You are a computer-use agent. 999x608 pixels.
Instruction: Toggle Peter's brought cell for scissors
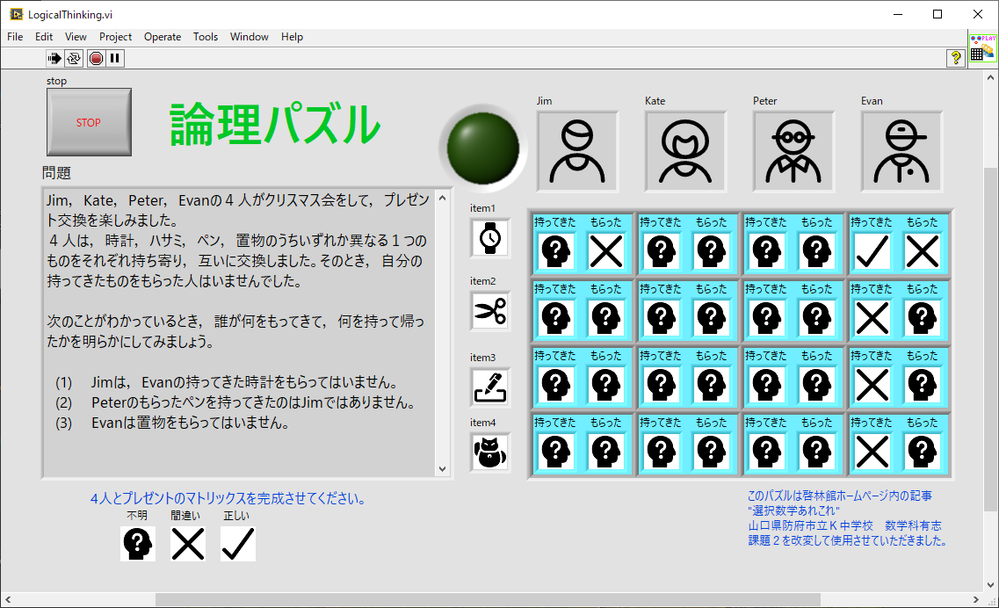[x=766, y=318]
